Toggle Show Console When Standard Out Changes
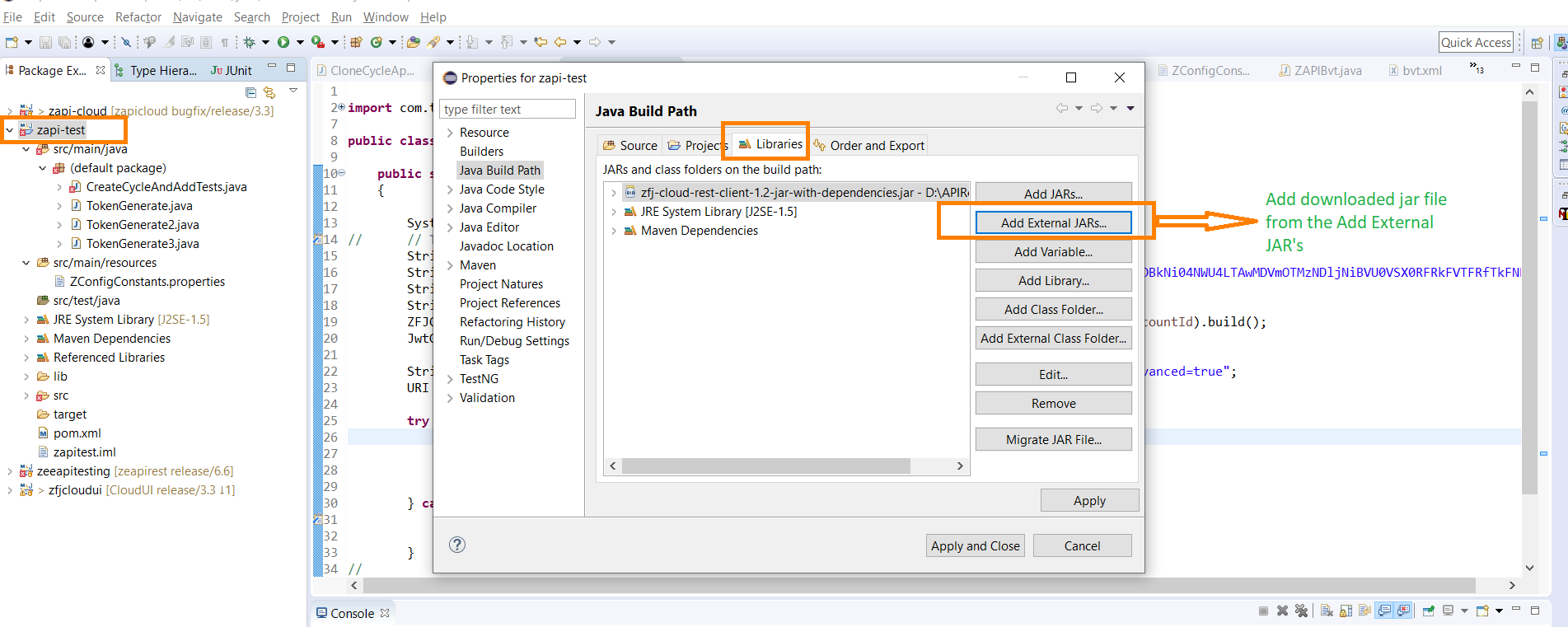 coord(1384,611)
